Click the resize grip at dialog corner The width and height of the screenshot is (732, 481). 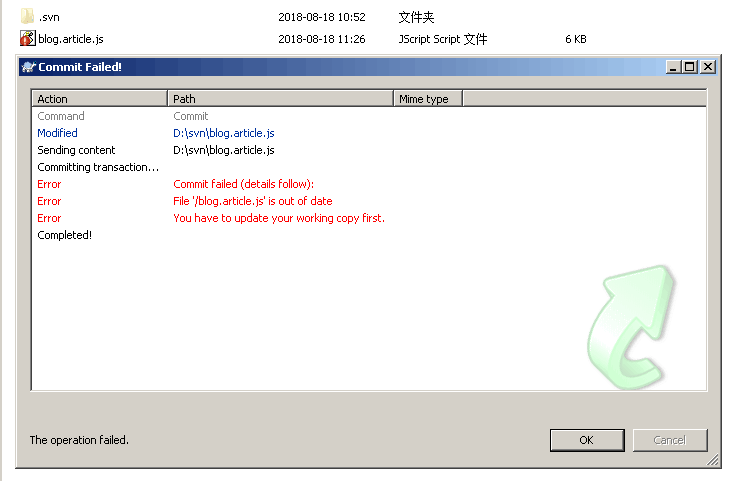click(x=713, y=460)
